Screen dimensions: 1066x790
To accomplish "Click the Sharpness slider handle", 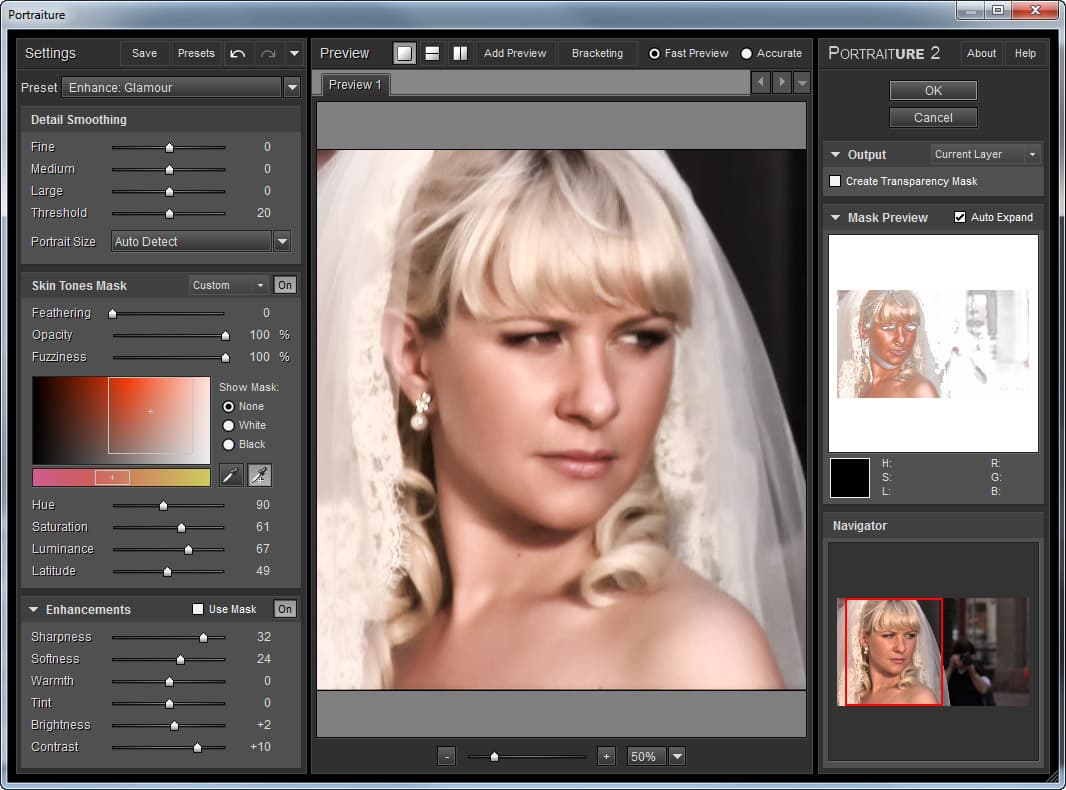I will point(203,637).
